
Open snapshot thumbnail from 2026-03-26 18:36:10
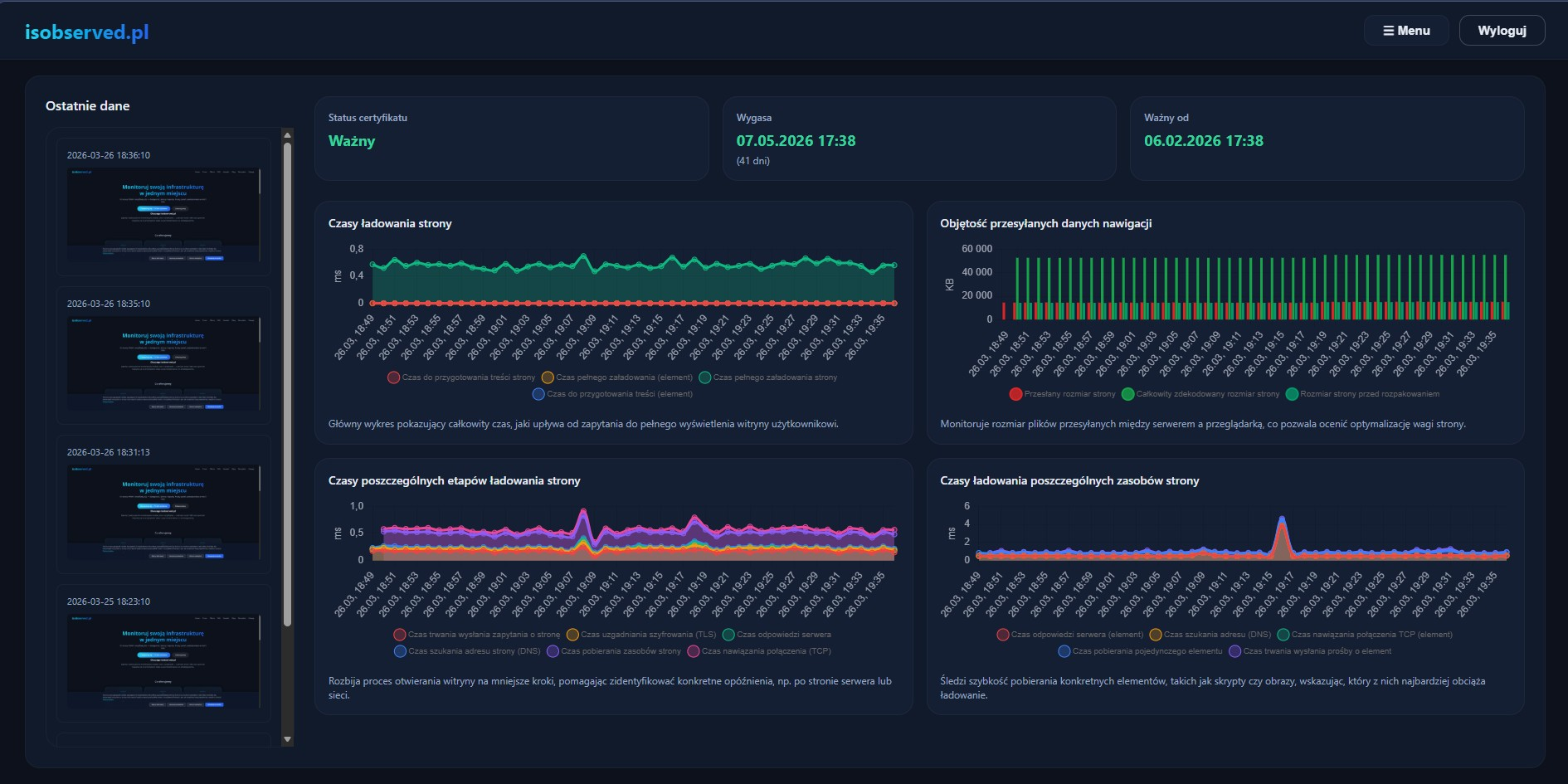(163, 216)
